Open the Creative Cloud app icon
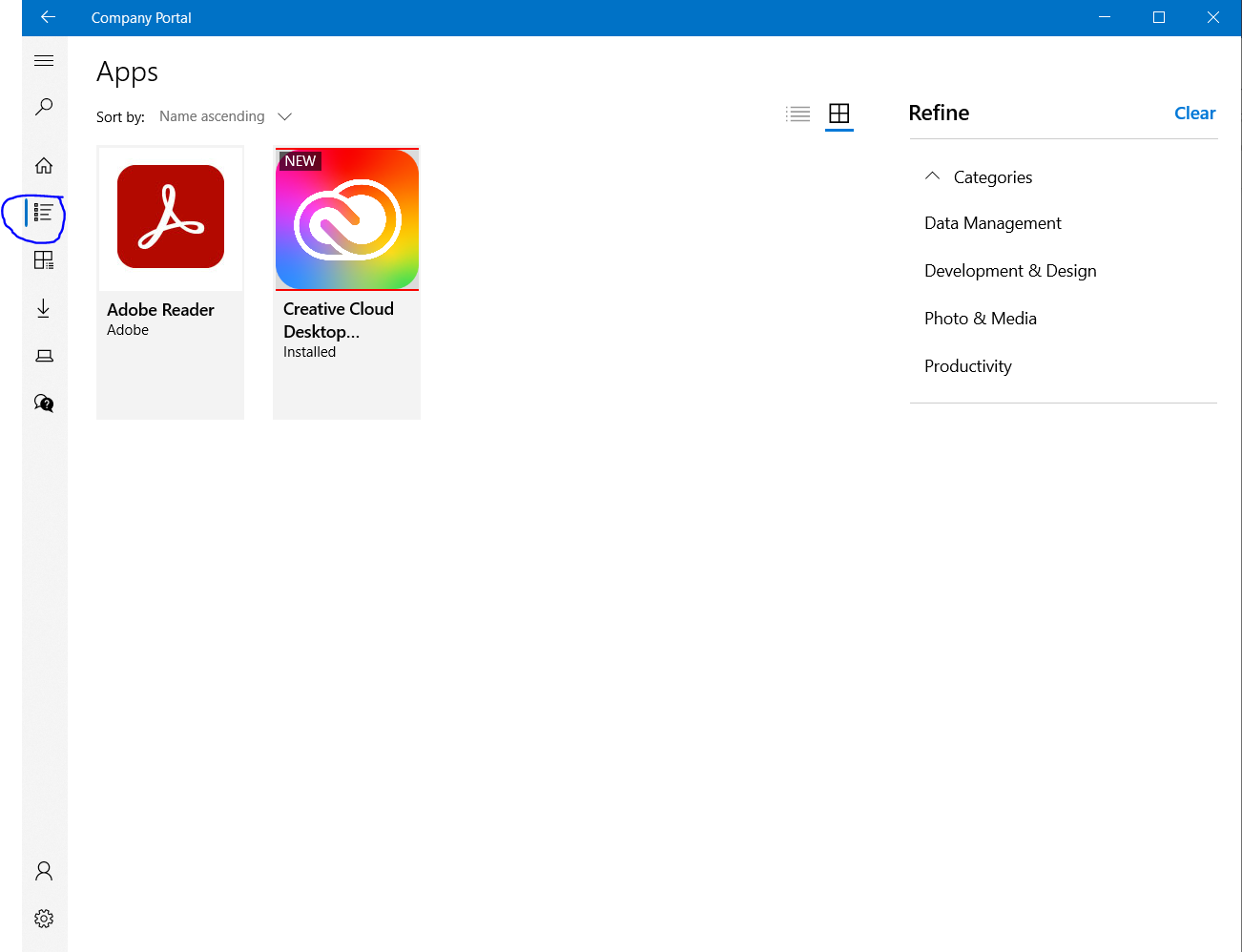1242x952 pixels. [347, 219]
